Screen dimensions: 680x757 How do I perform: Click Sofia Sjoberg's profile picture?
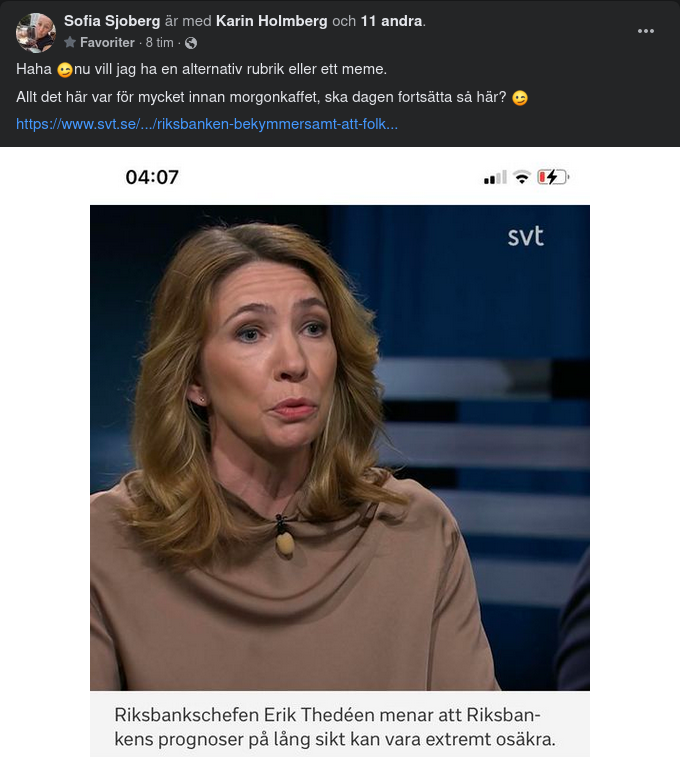pos(36,32)
